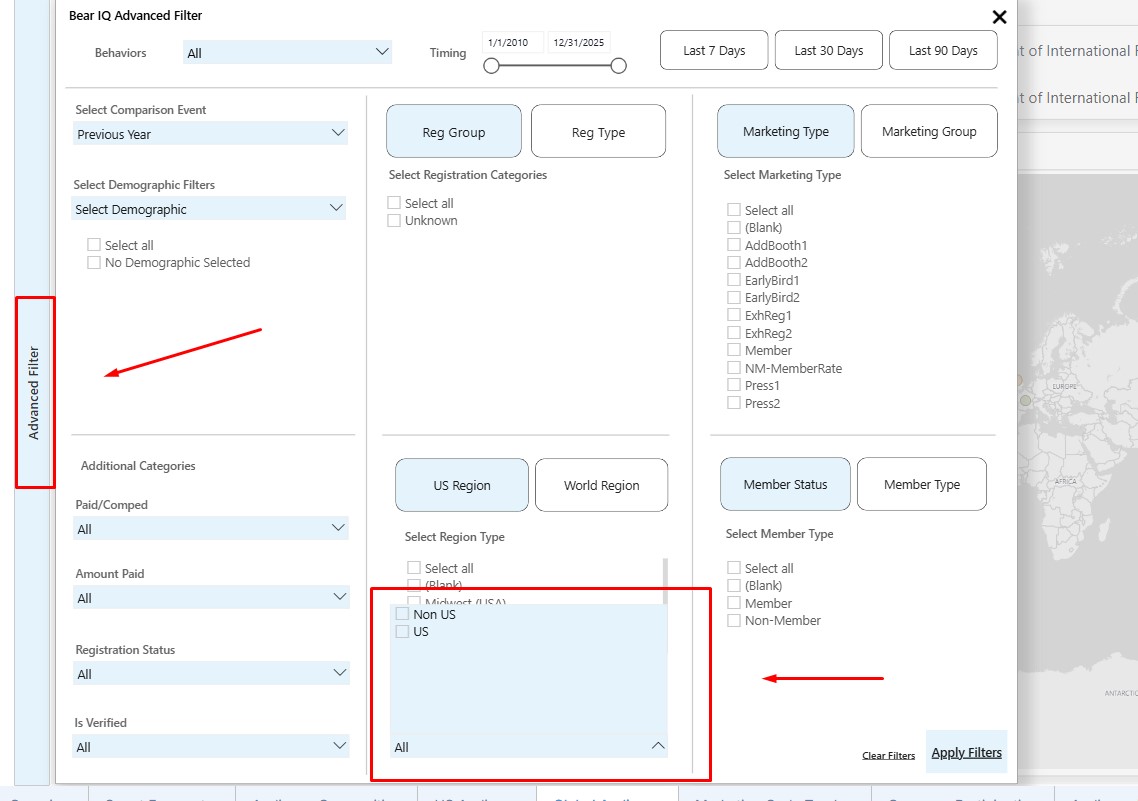Expand the Select Comparison Event dropdown
Viewport: 1138px width, 801px height.
pos(211,134)
